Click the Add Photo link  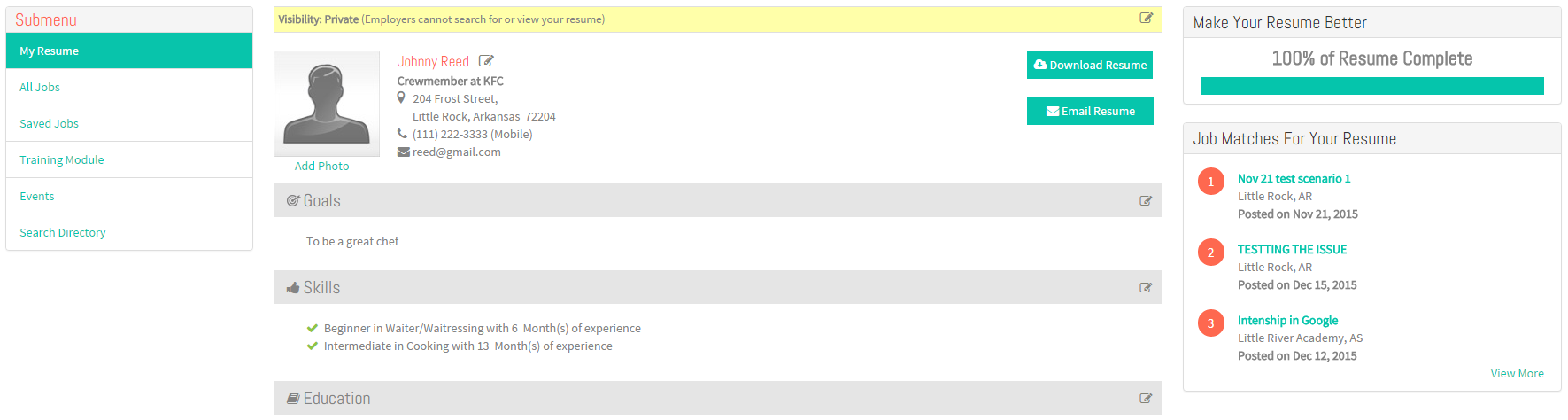pos(321,166)
